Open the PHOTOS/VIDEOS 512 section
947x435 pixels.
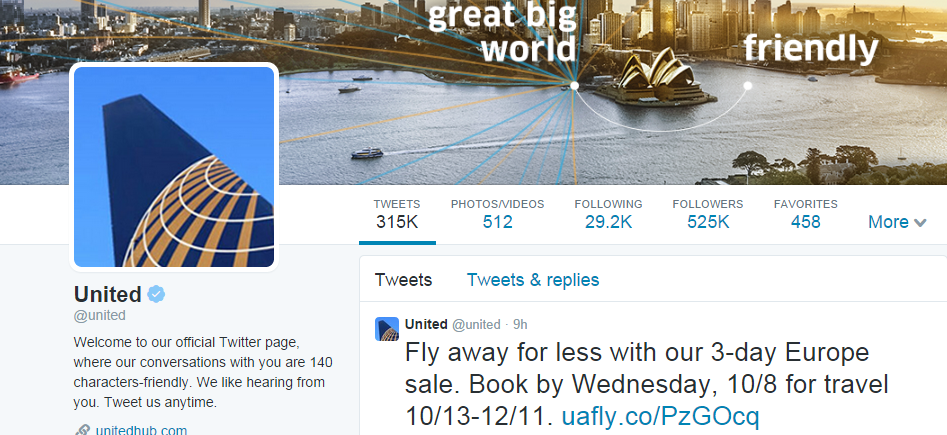[x=497, y=214]
